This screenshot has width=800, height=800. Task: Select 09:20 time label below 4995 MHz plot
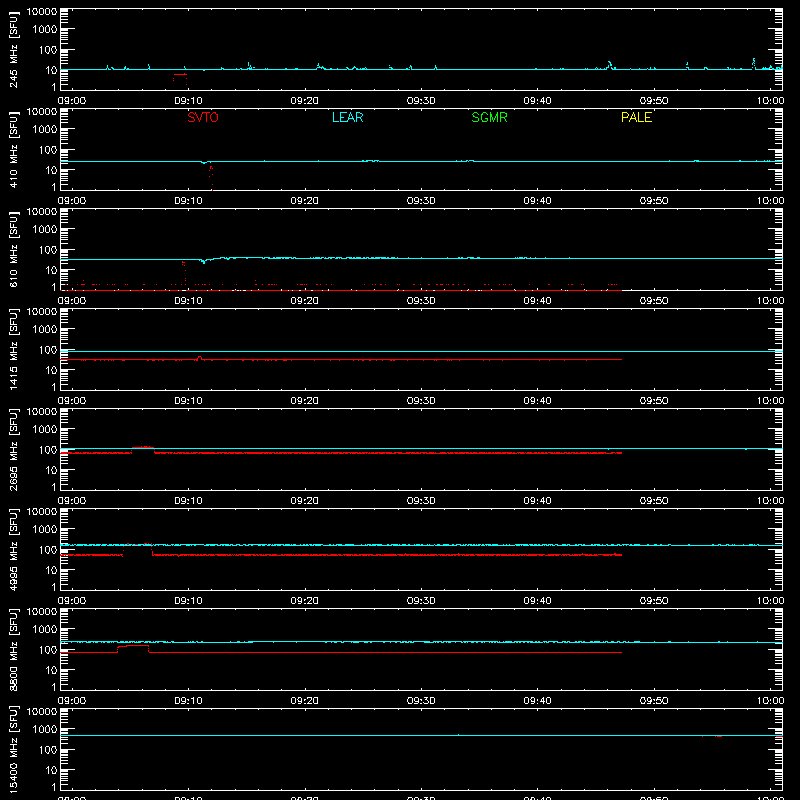tap(305, 601)
